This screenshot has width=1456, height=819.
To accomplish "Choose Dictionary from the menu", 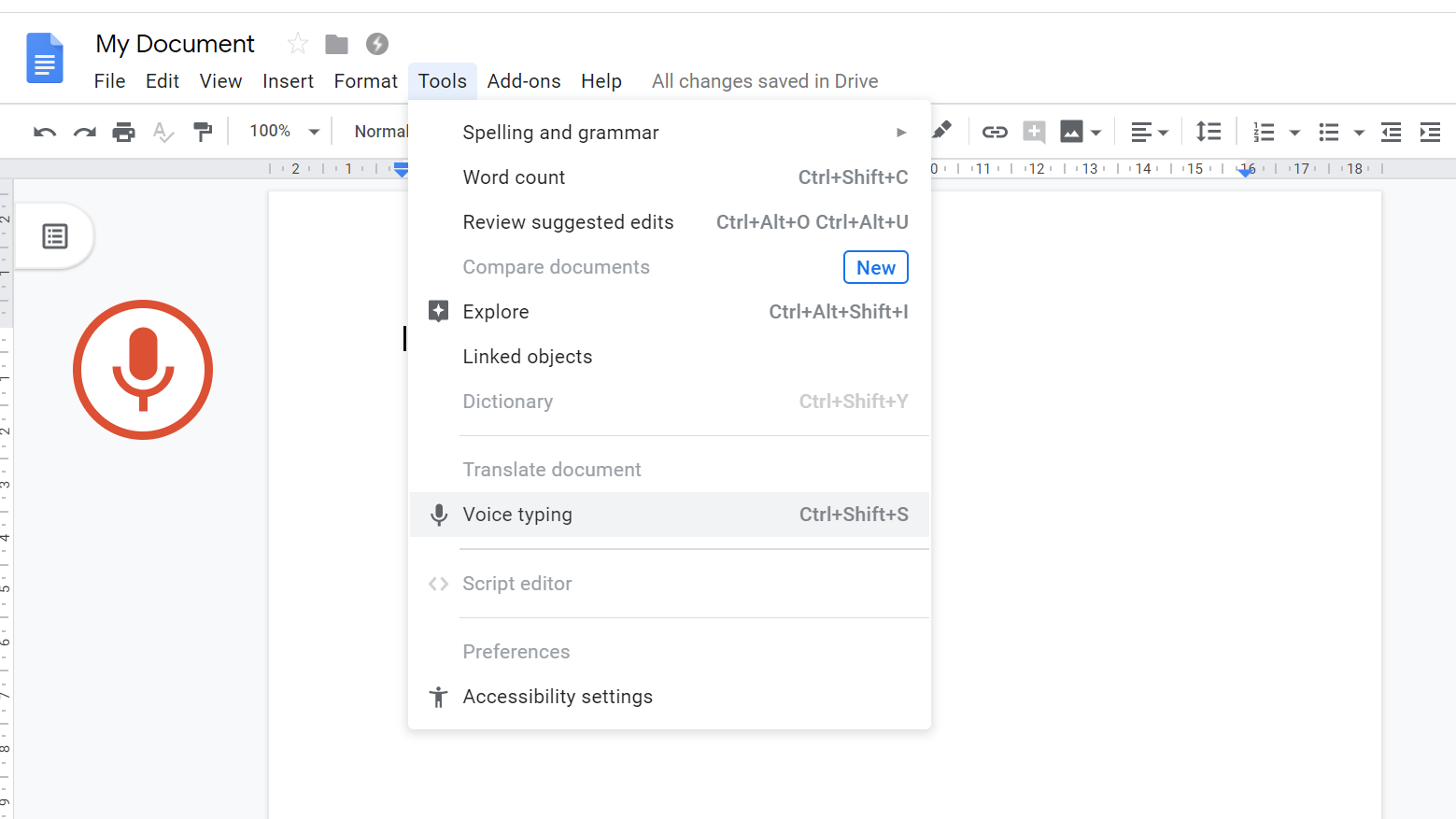I will (670, 402).
